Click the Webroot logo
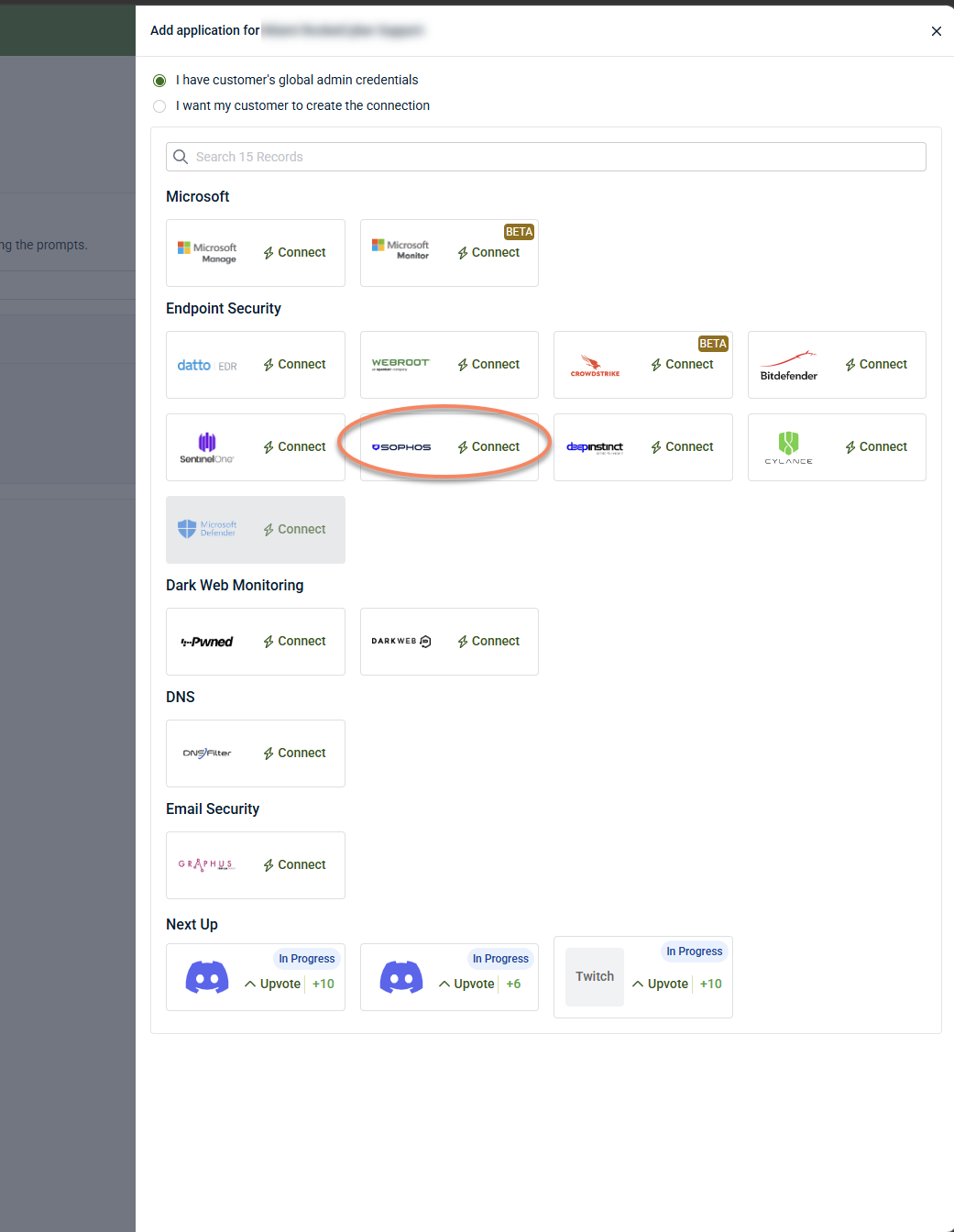Viewport: 954px width, 1232px height. (x=400, y=364)
